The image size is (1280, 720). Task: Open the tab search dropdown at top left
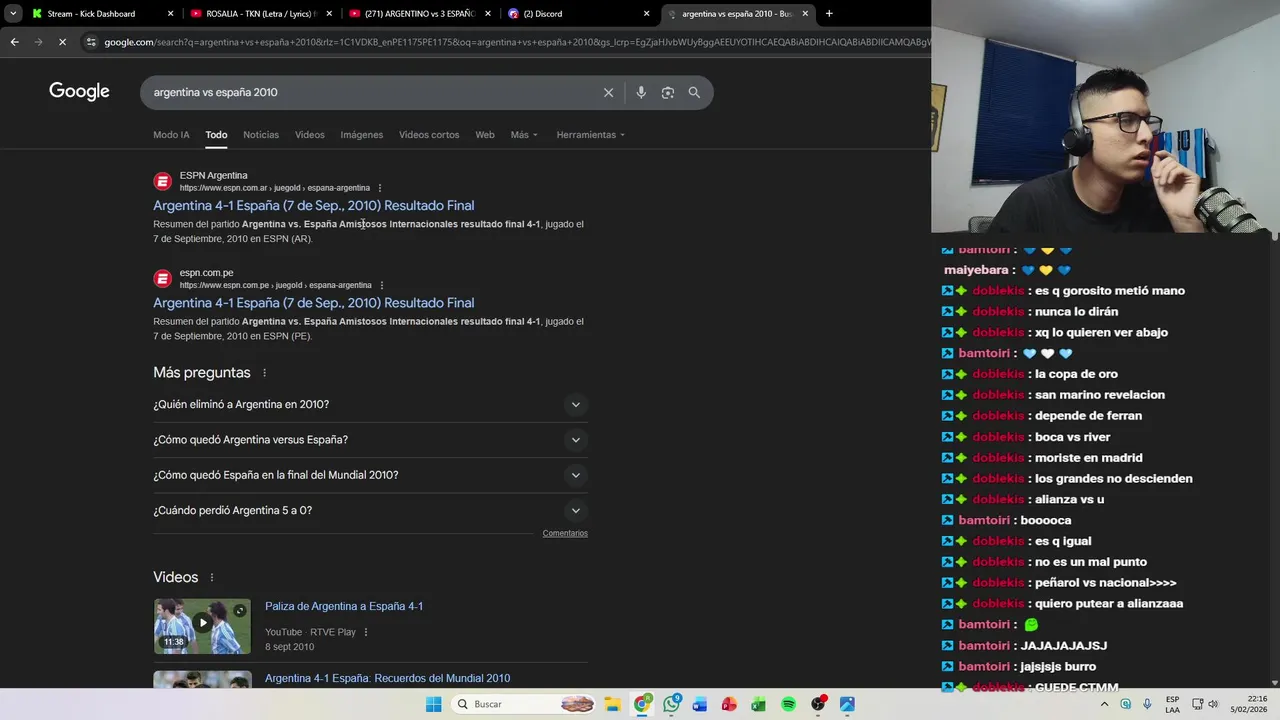coord(13,14)
